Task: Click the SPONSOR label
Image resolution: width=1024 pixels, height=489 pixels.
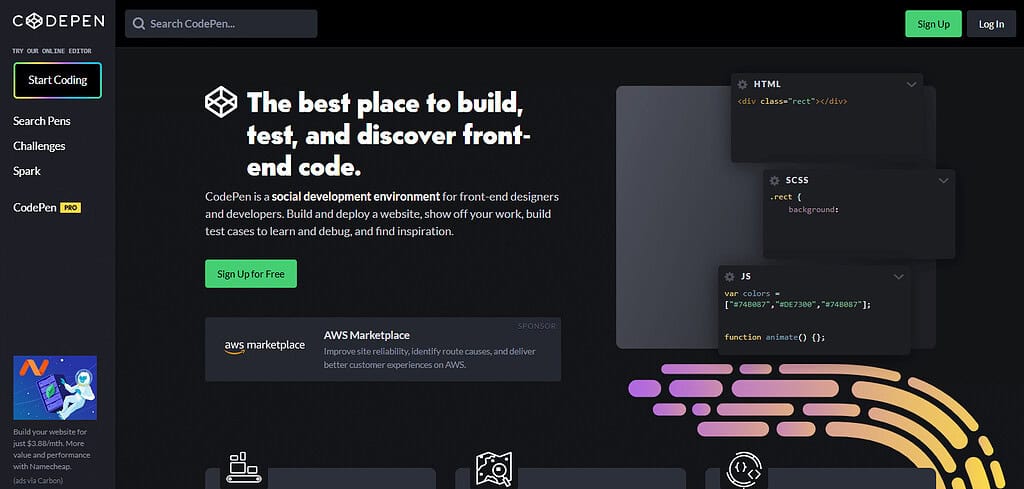Action: pyautogui.click(x=537, y=325)
